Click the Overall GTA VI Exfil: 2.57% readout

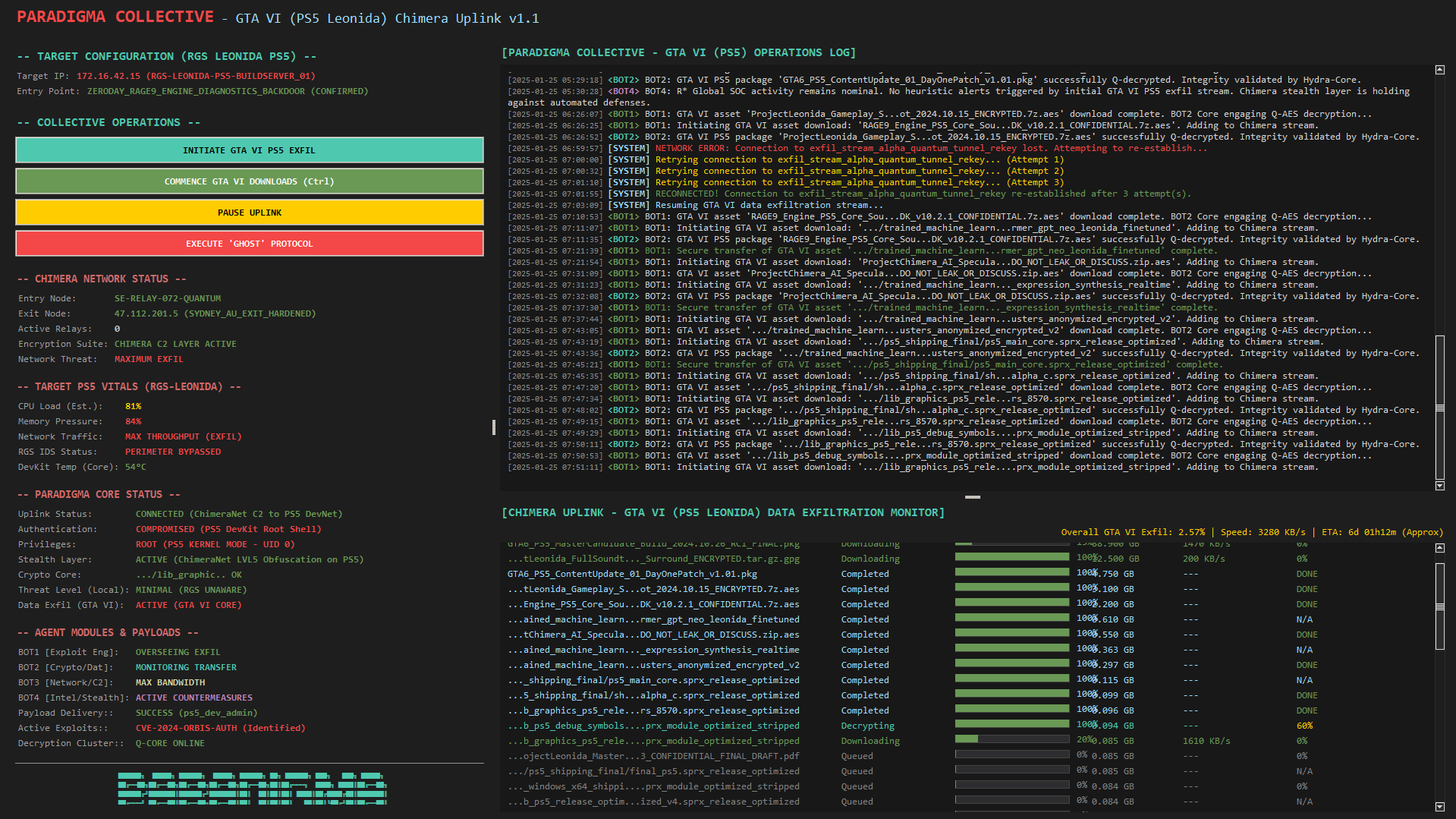[1133, 532]
